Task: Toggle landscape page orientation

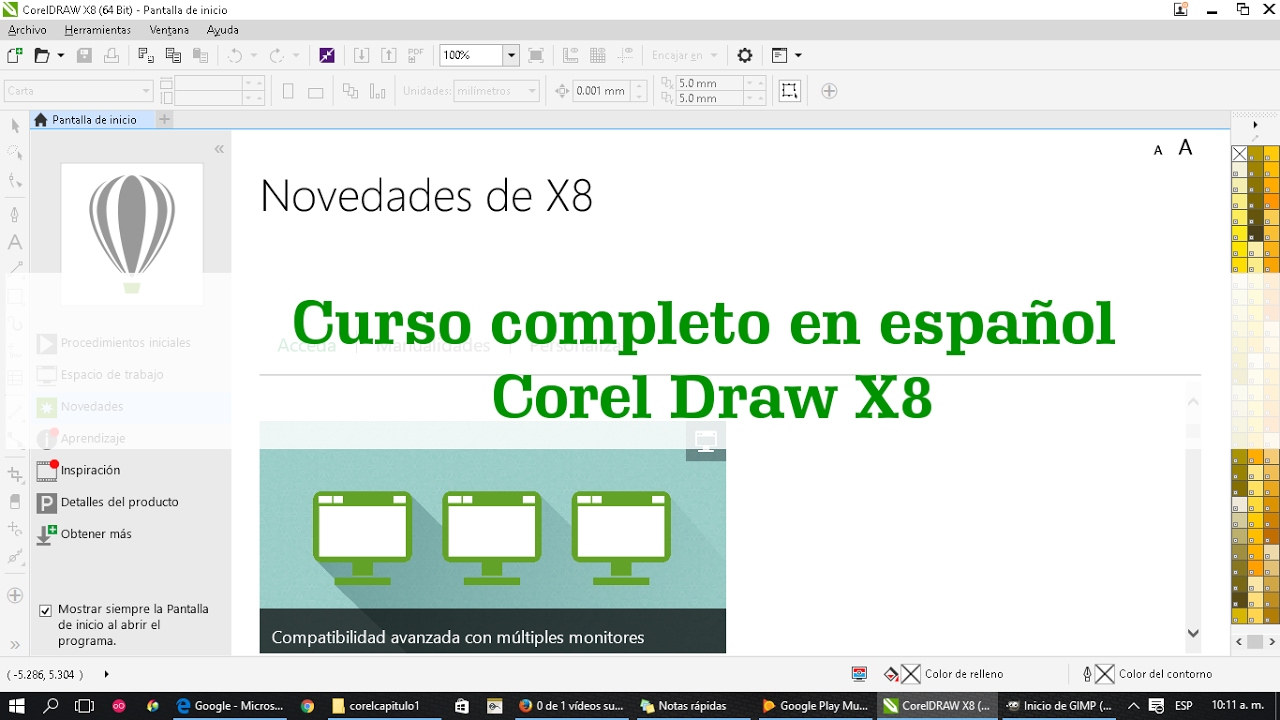Action: 315,92
